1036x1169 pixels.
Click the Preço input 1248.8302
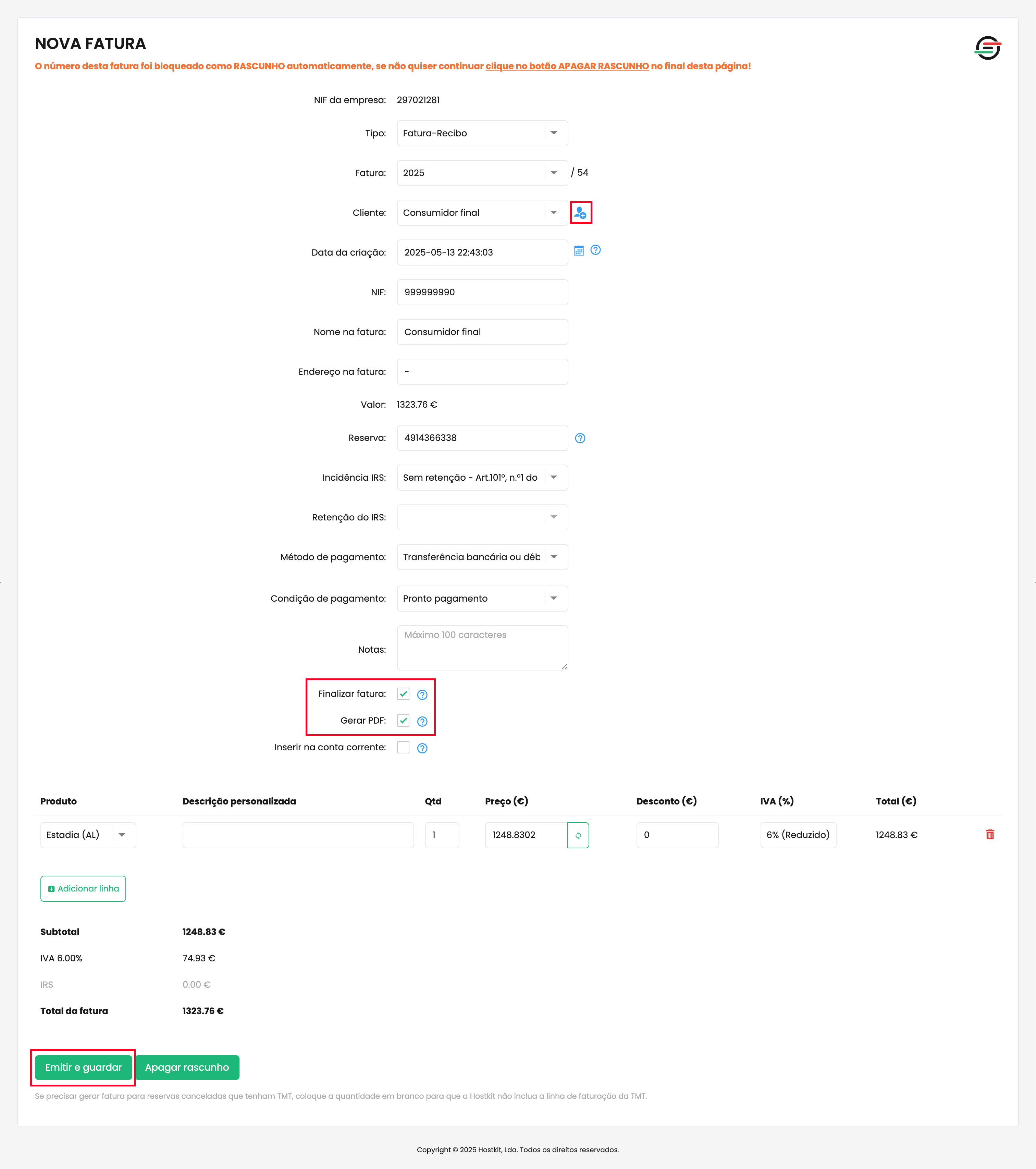526,835
